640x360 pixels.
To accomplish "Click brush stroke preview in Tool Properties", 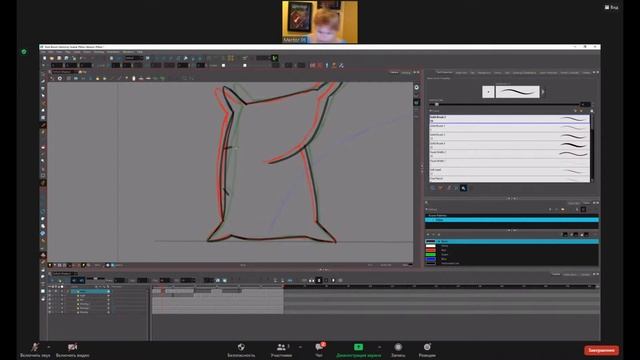I will (x=518, y=92).
